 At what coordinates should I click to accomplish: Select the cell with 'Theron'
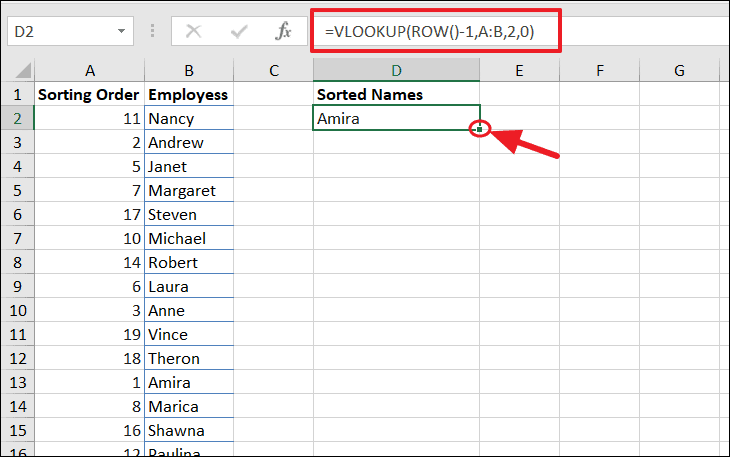click(x=189, y=358)
